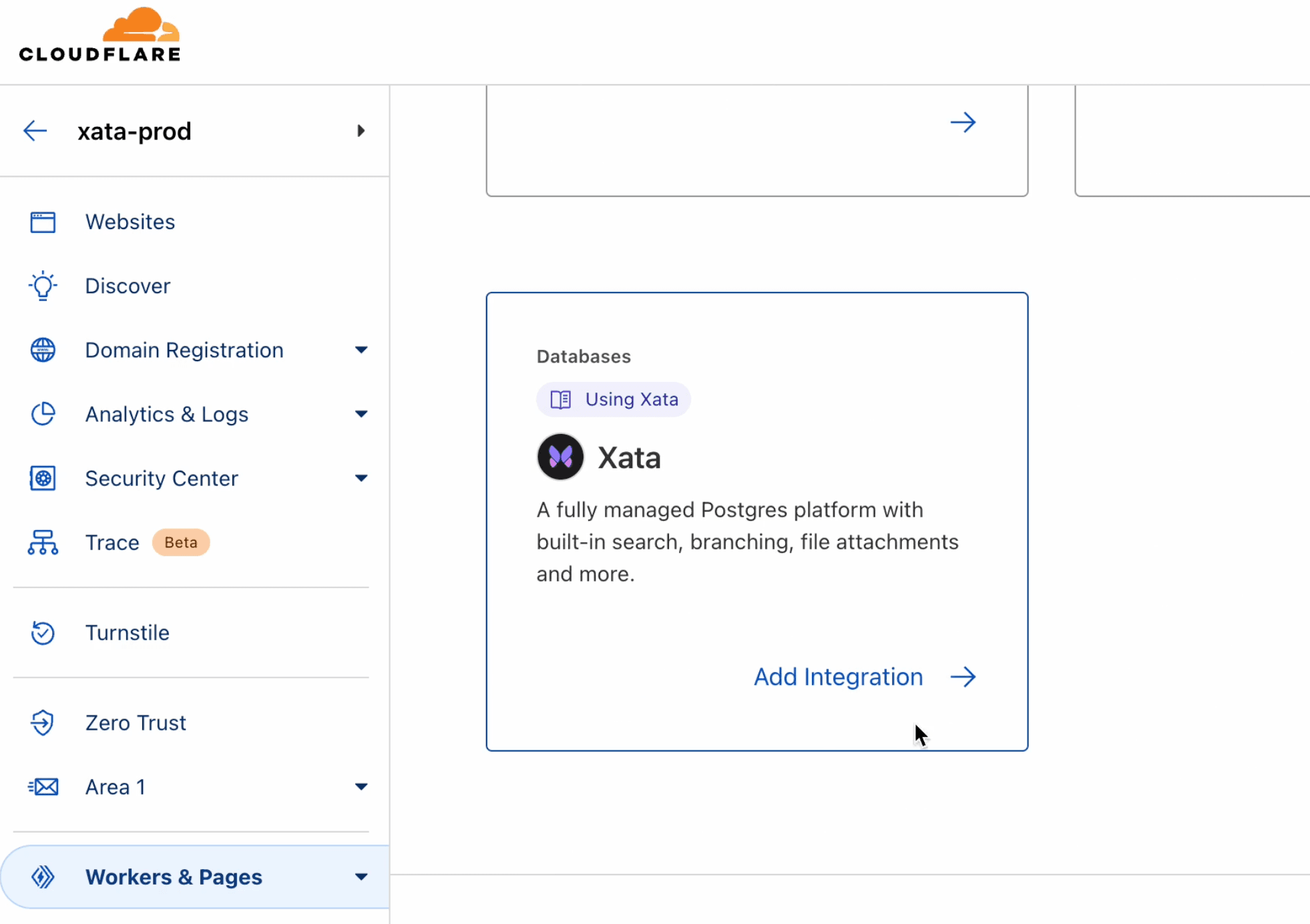Click the Using Xata documentation link
This screenshot has height=924, width=1310.
[614, 399]
